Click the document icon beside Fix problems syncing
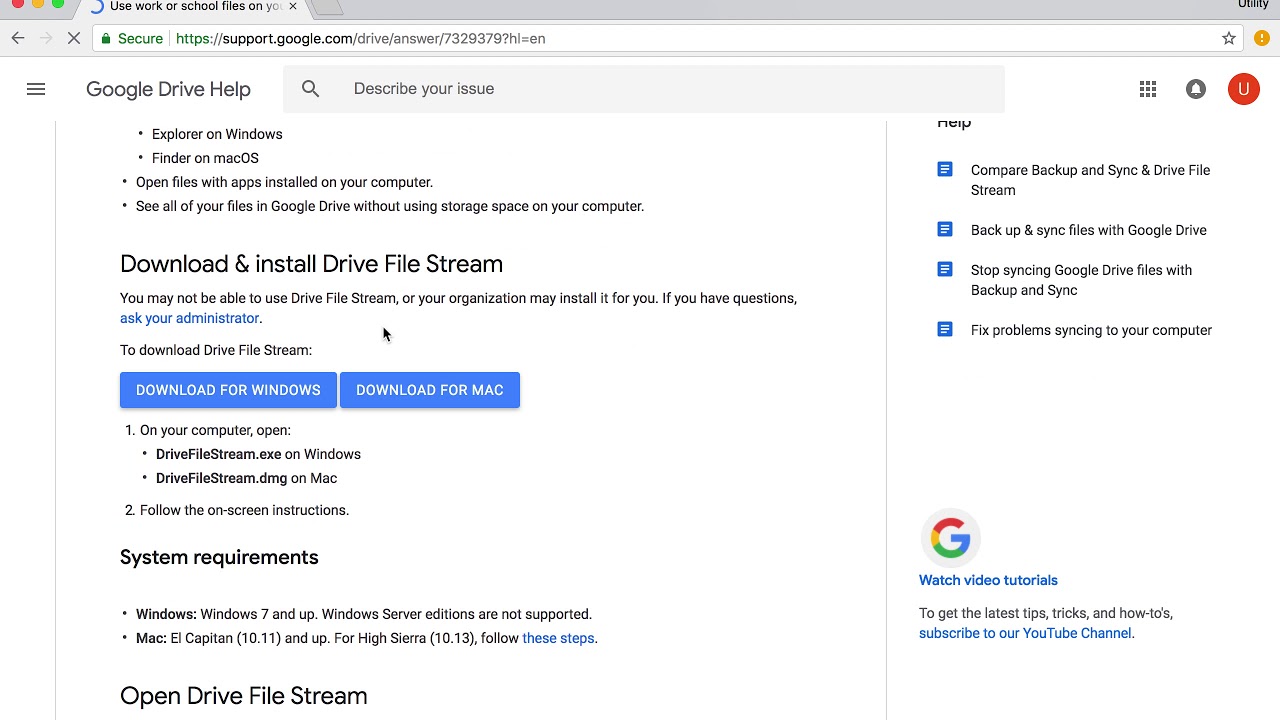 pyautogui.click(x=945, y=329)
